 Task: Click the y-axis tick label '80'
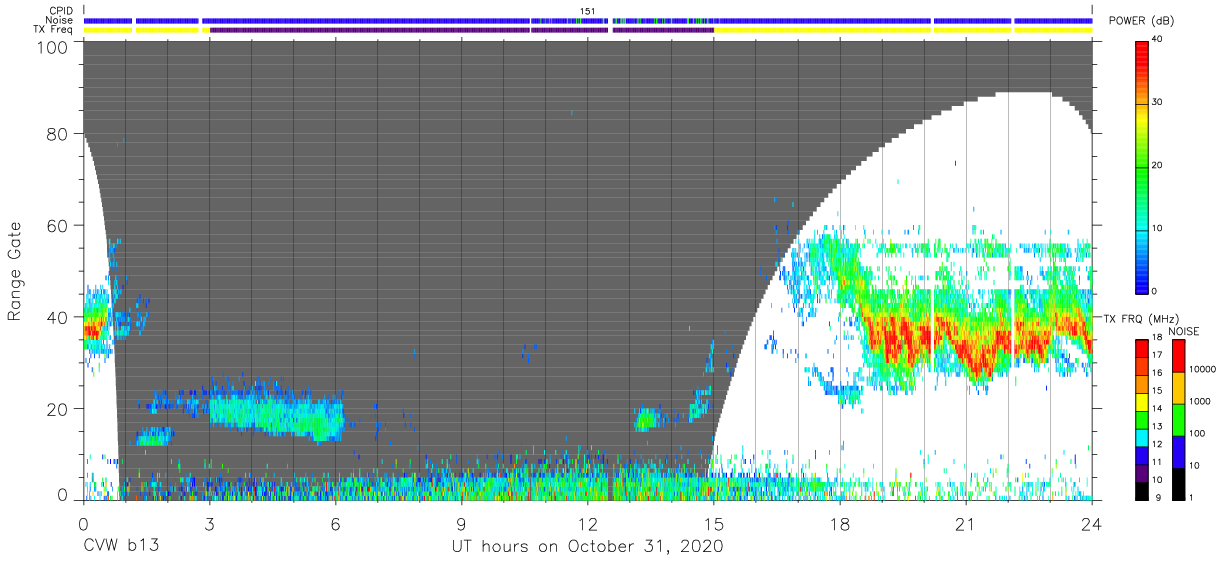click(58, 134)
